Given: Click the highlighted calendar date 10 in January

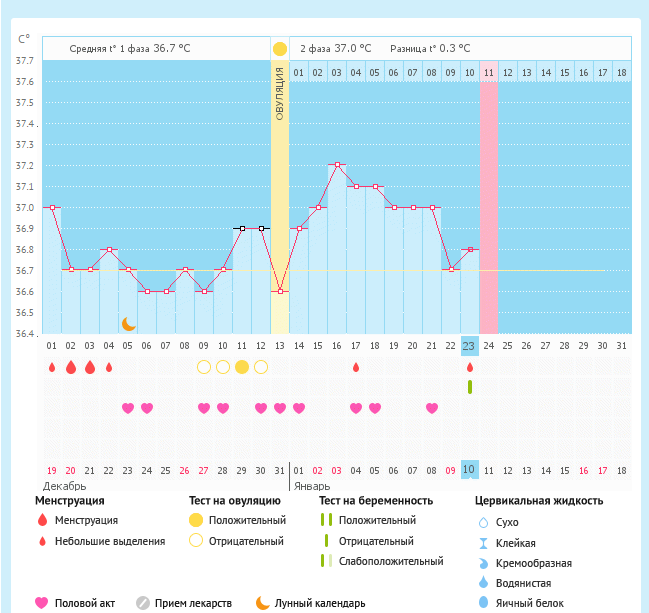Looking at the screenshot, I should [x=470, y=470].
